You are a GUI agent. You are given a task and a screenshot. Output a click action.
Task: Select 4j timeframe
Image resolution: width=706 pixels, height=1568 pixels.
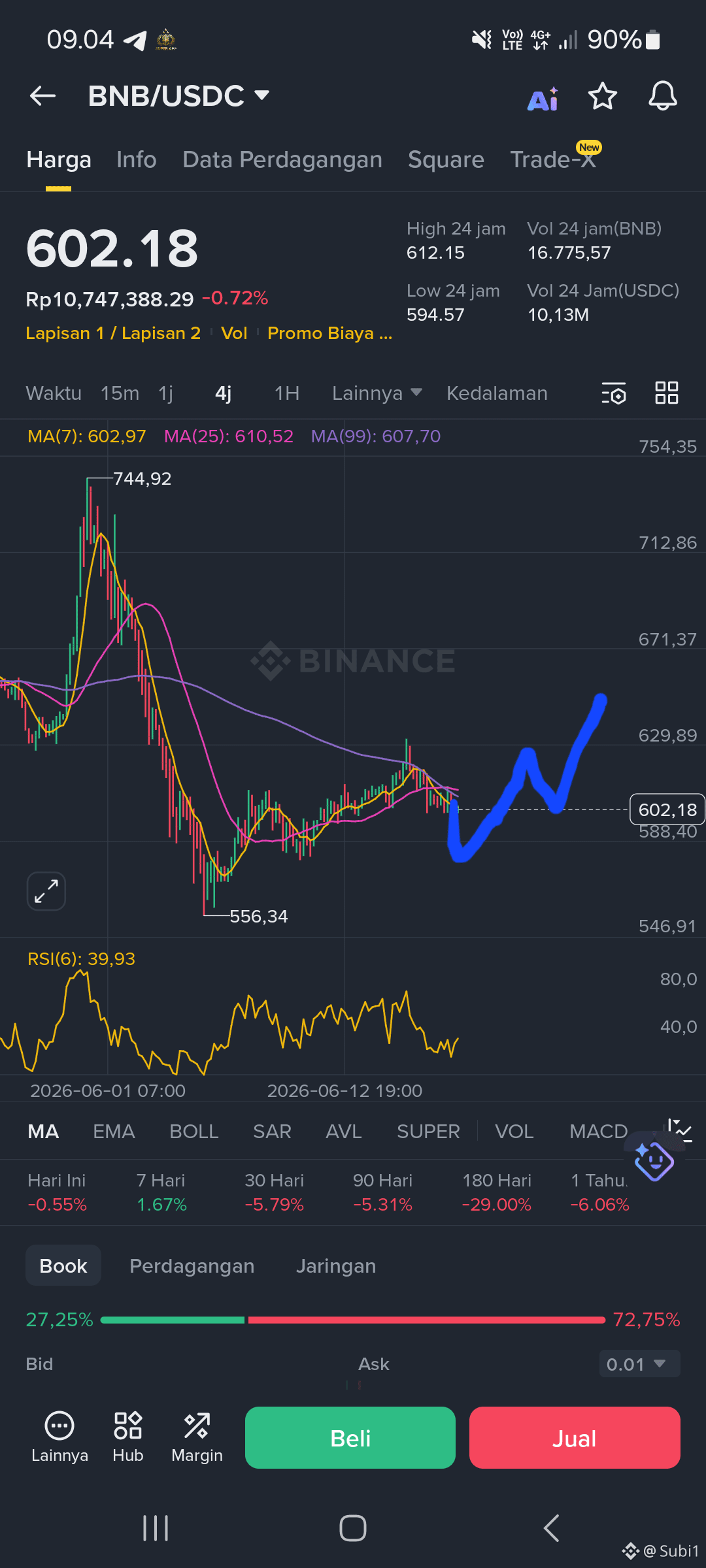[223, 393]
